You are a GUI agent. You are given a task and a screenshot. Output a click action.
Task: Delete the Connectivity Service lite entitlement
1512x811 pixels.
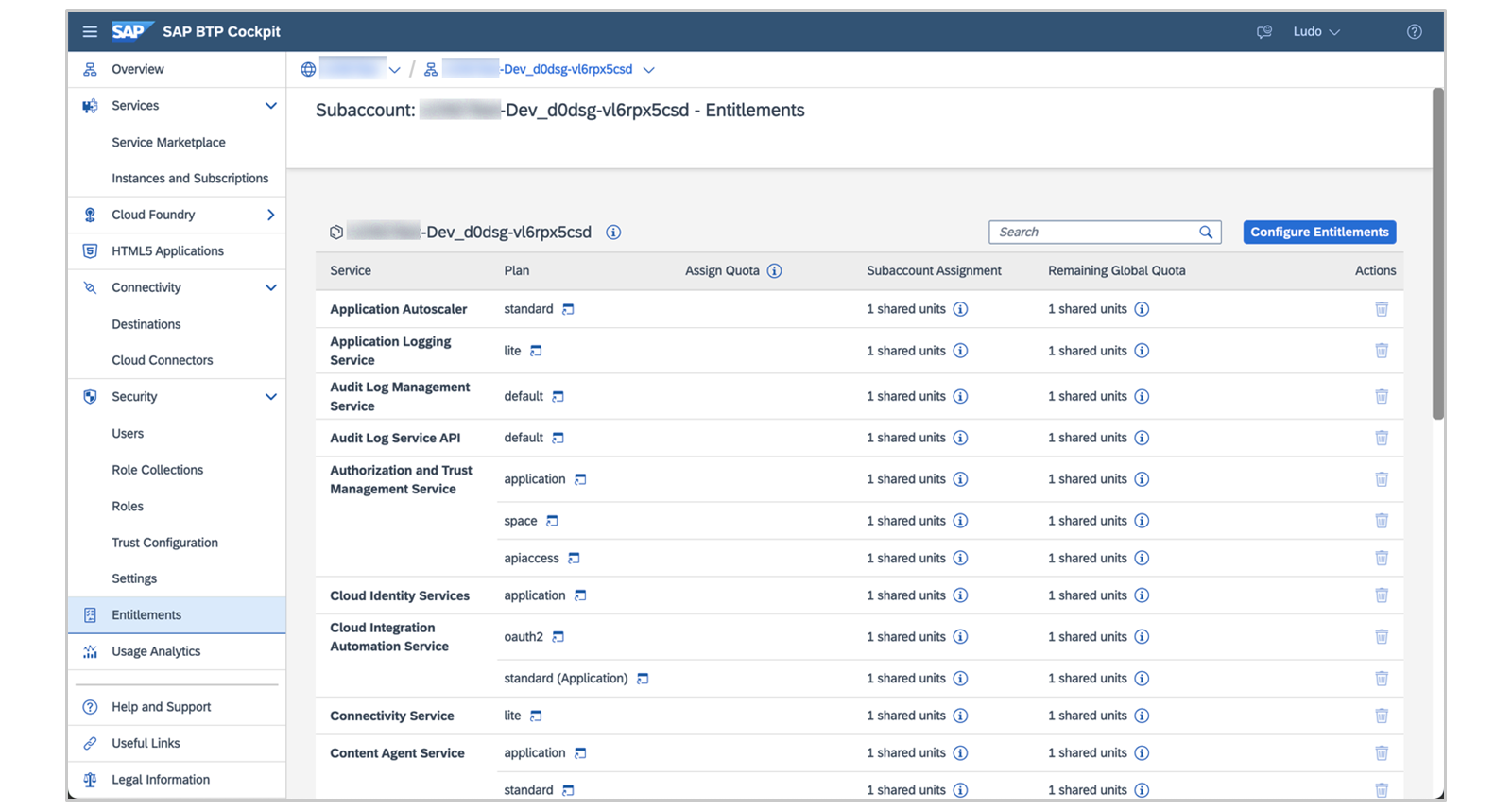pyautogui.click(x=1382, y=716)
